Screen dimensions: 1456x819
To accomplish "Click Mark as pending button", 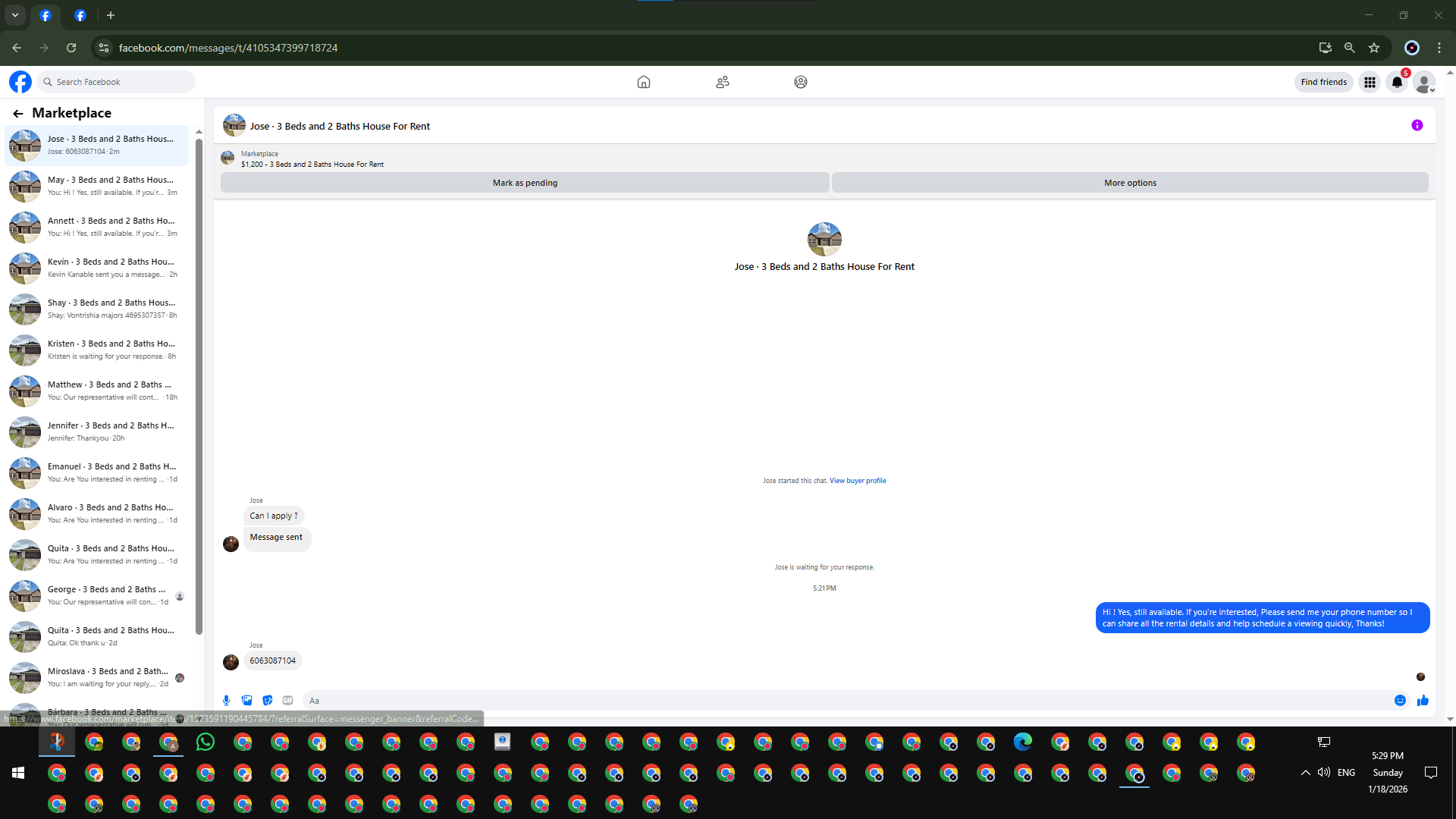I will [525, 183].
